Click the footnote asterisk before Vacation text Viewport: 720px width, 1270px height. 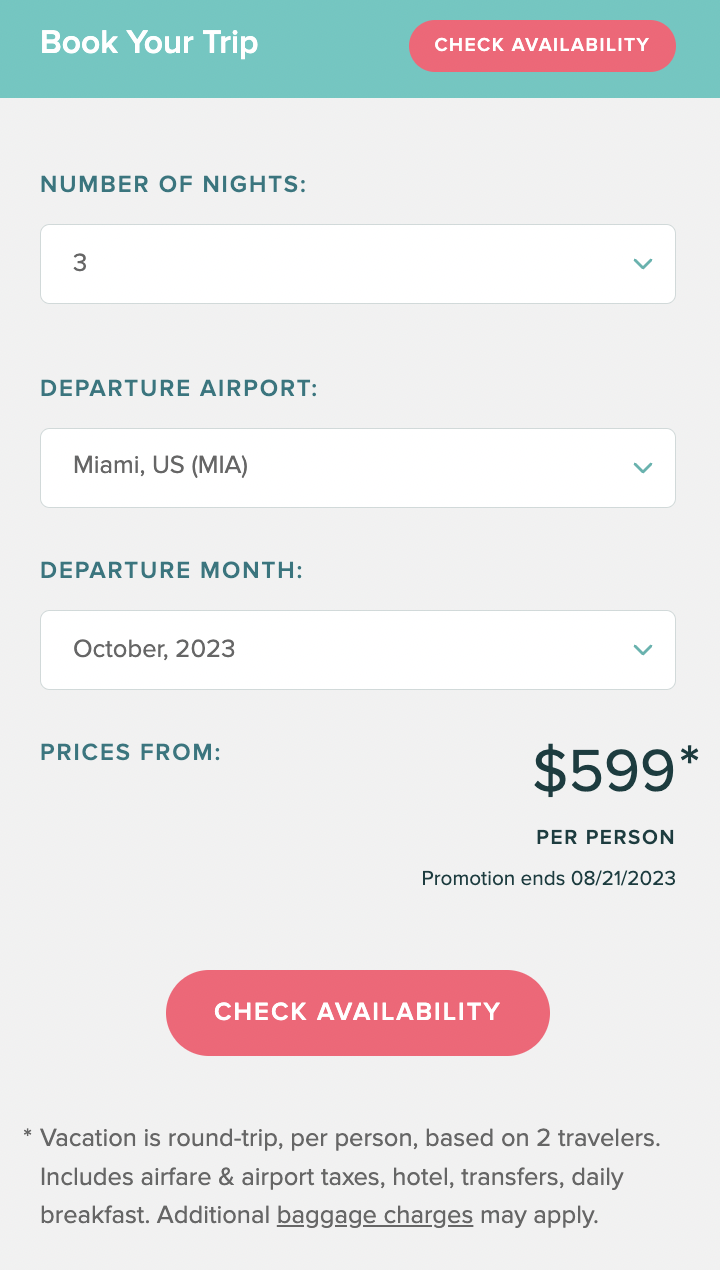28,1136
